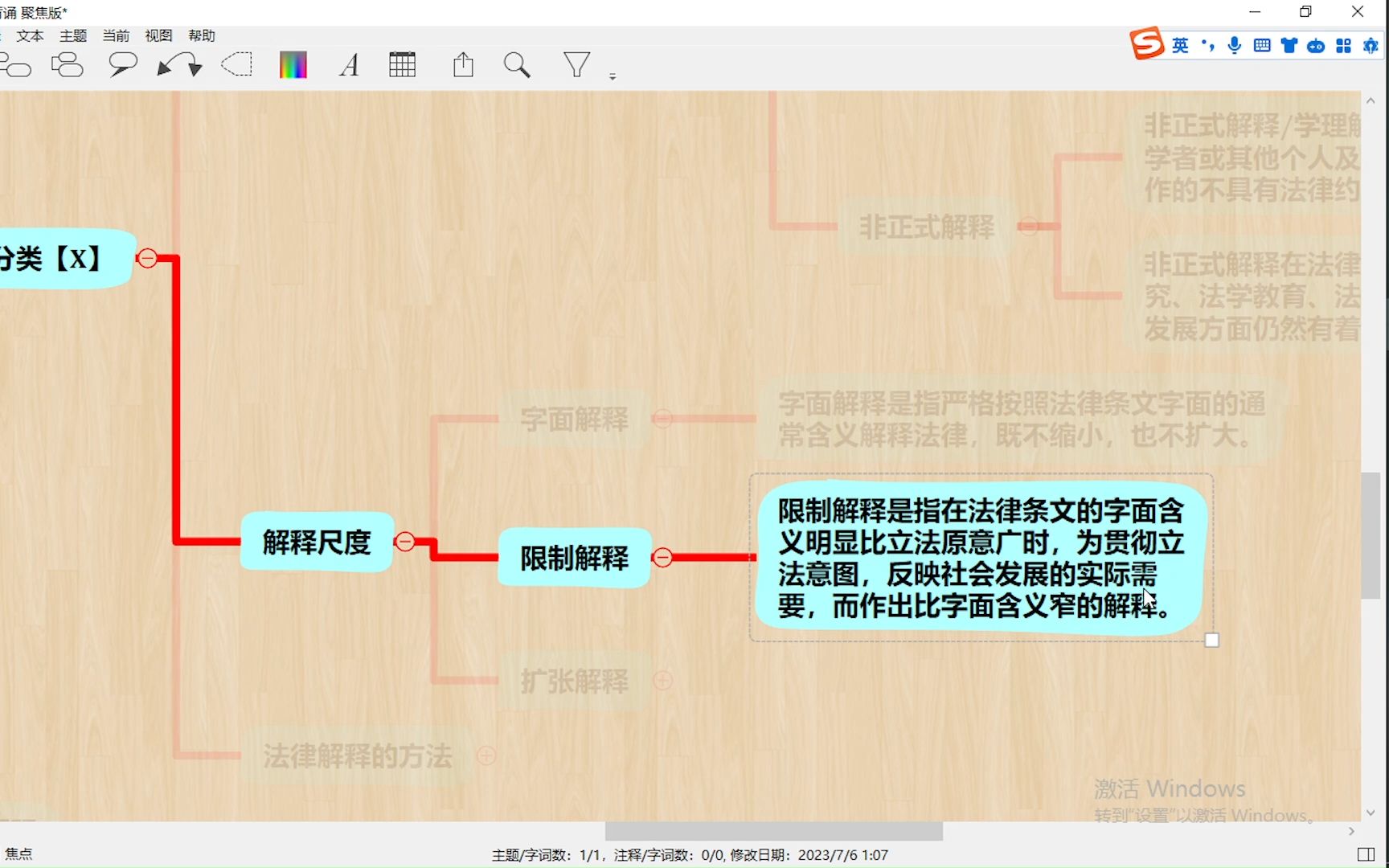Image resolution: width=1389 pixels, height=868 pixels.
Task: Collapse the 限制解释 branch
Action: point(664,556)
